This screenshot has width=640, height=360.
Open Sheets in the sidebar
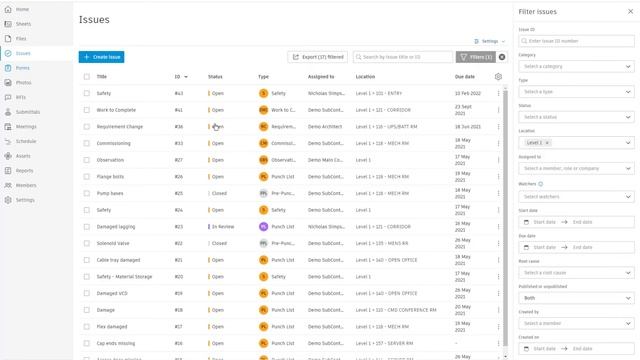click(x=23, y=24)
